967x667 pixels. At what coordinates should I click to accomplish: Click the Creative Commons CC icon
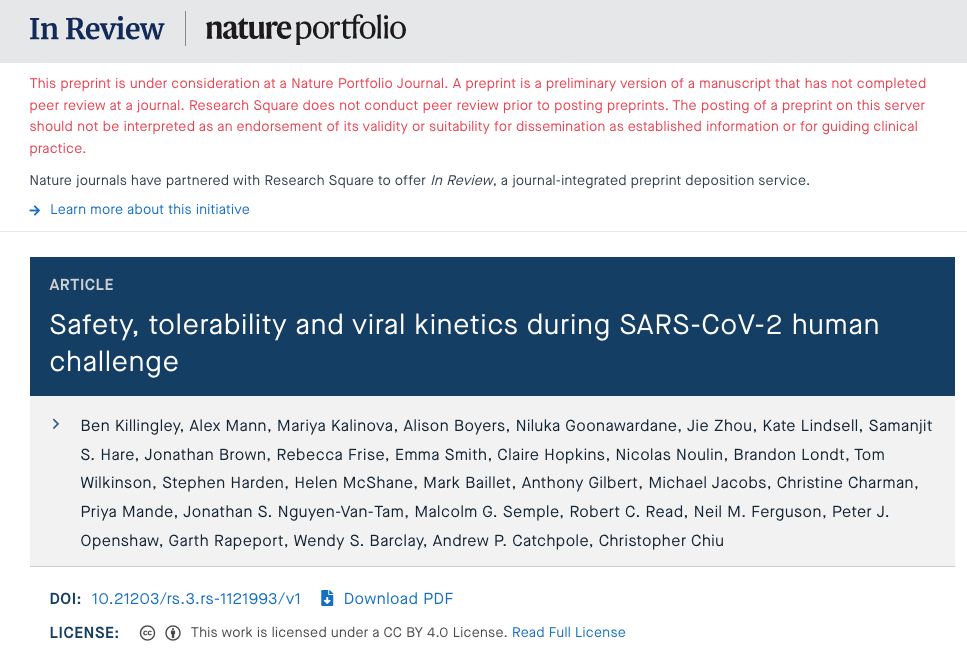pyautogui.click(x=147, y=633)
